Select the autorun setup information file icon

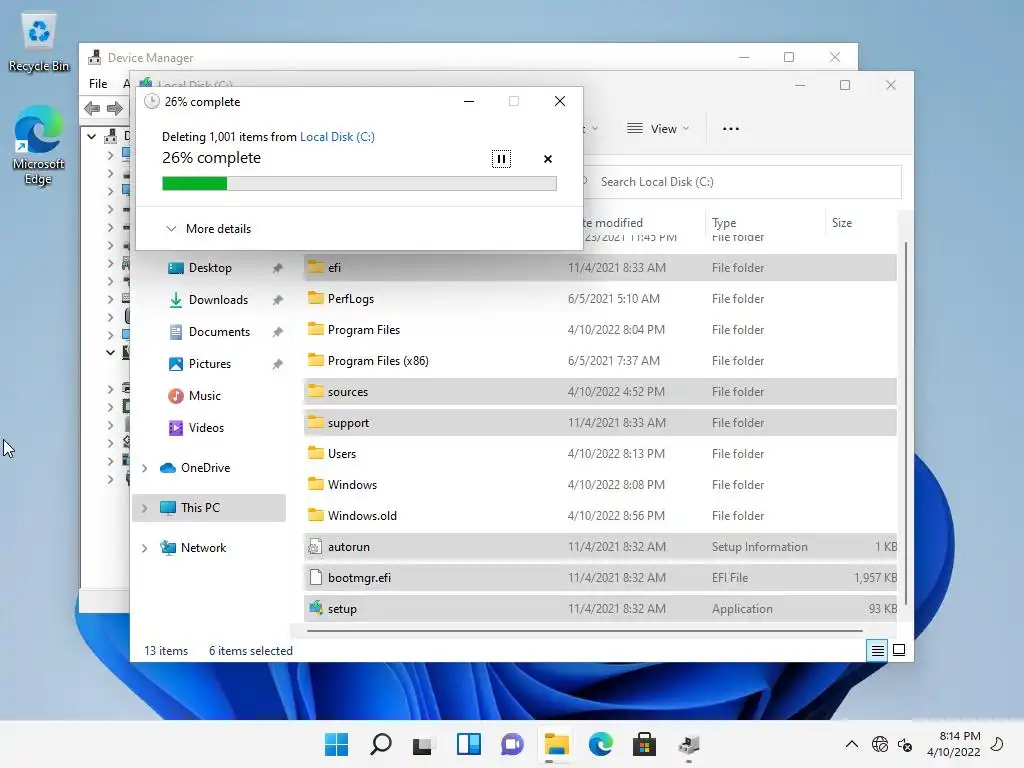click(315, 547)
